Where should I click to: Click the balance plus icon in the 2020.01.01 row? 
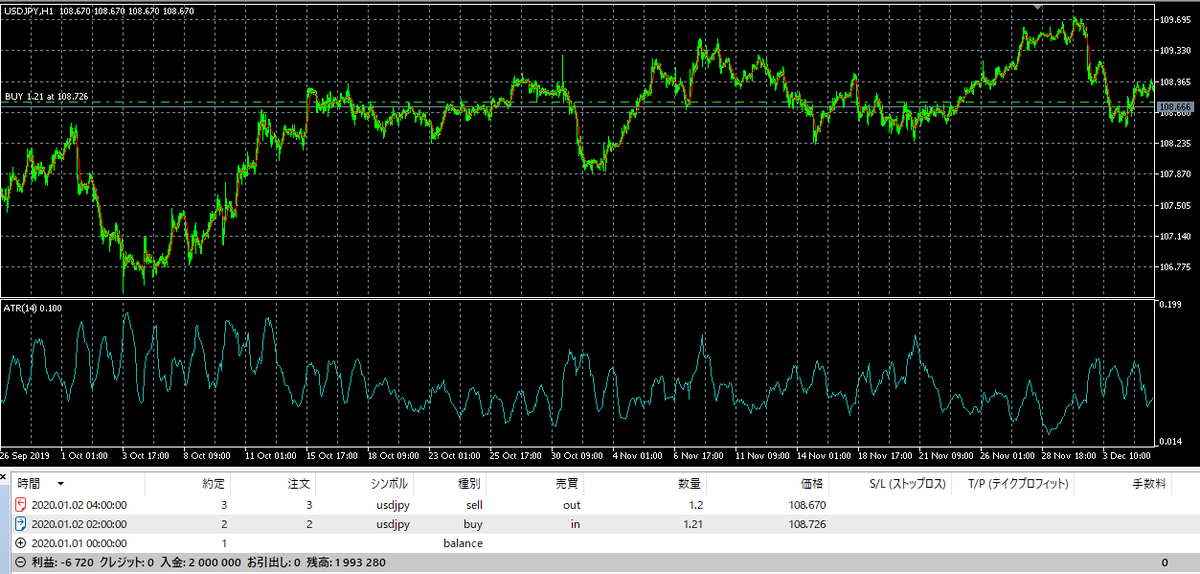[22, 543]
